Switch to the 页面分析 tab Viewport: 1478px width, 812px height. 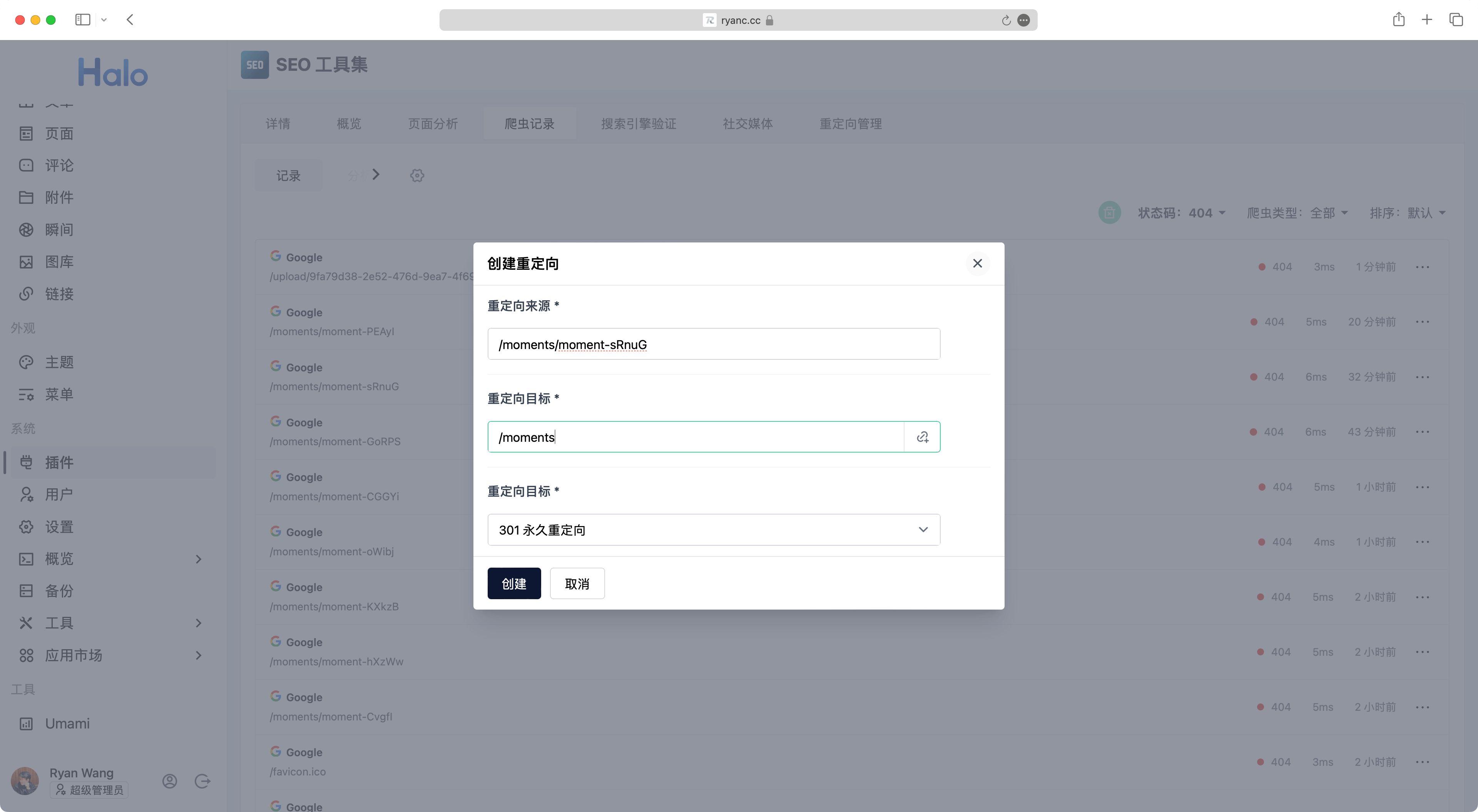433,124
